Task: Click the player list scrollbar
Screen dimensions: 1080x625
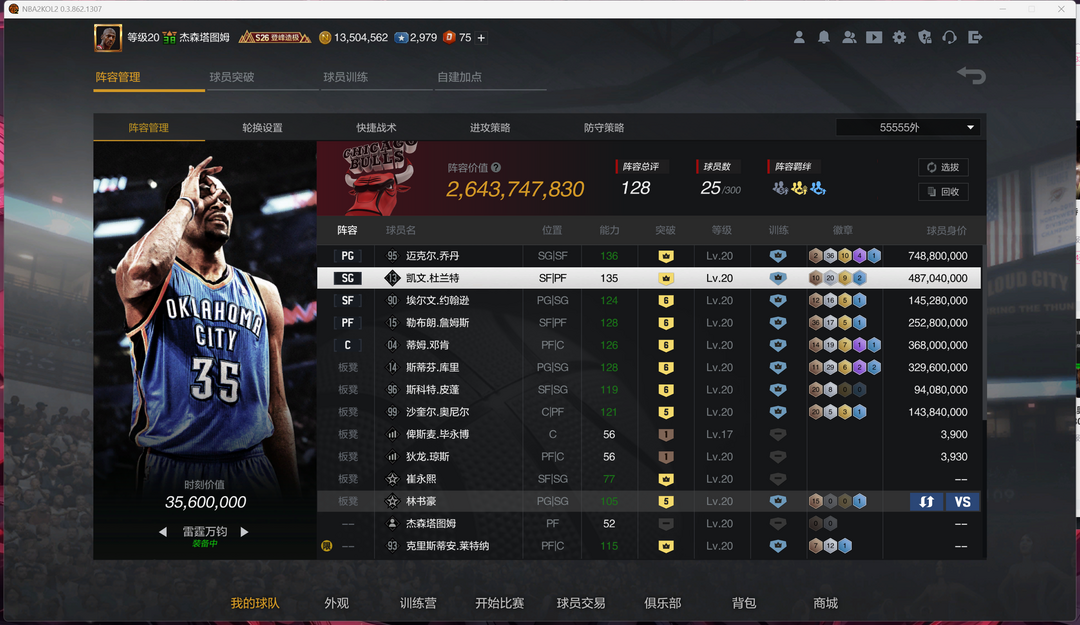Action: (983, 331)
